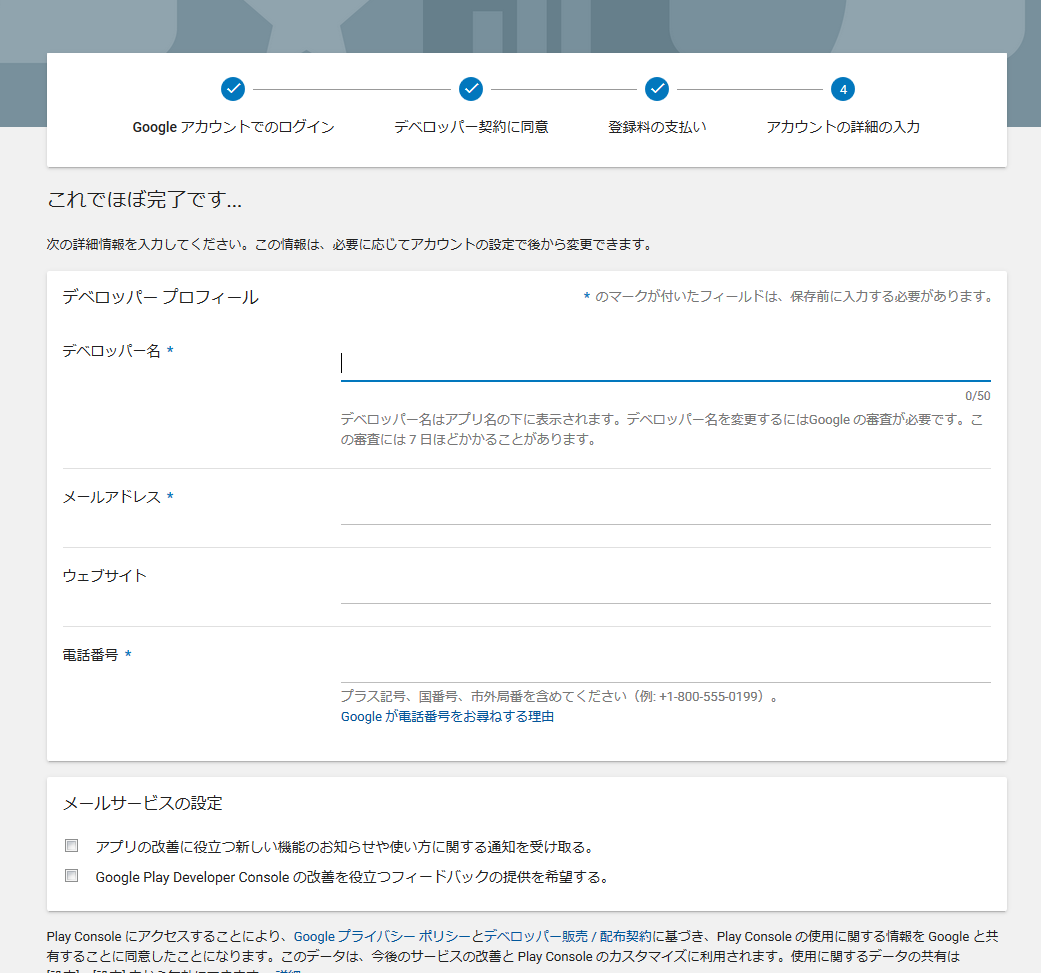
Task: Select the "デベロッパー契約に同意" step label
Action: [x=471, y=127]
